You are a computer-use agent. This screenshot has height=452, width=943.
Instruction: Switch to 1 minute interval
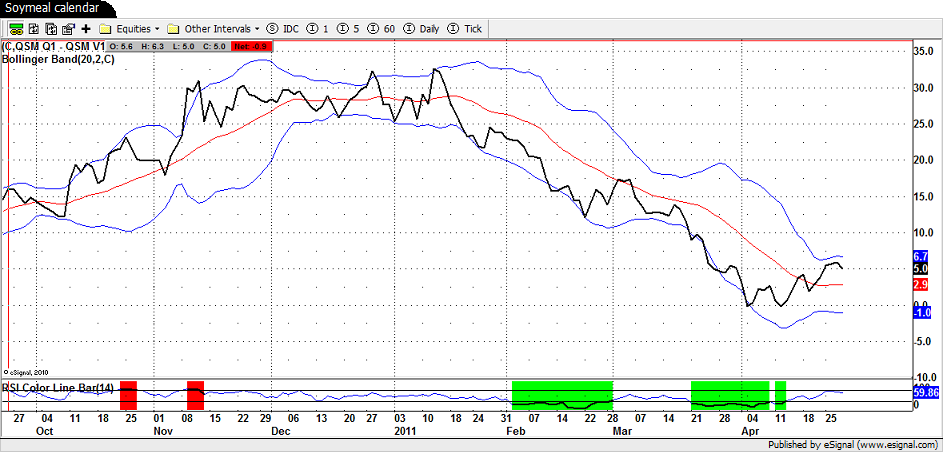pos(318,29)
